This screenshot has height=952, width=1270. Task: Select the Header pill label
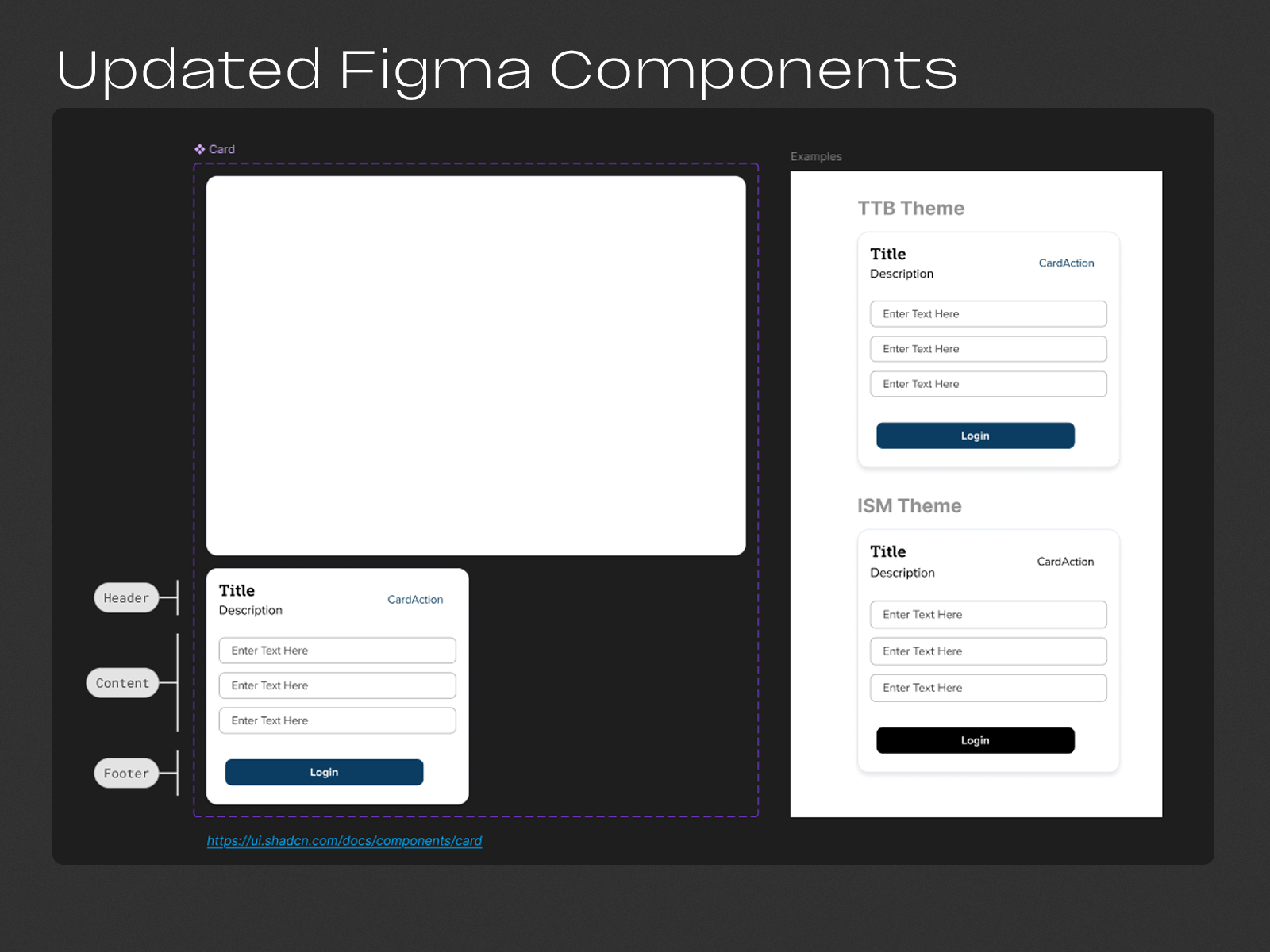click(125, 597)
